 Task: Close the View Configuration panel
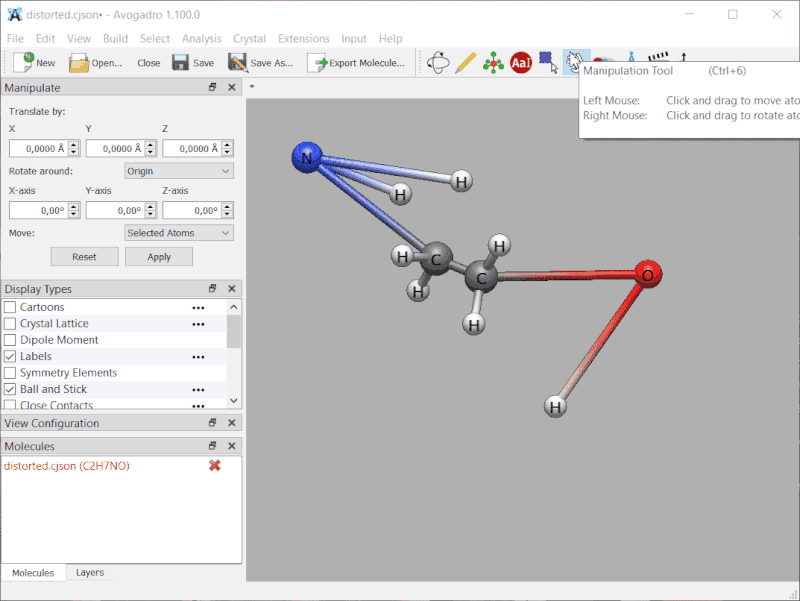coord(232,423)
